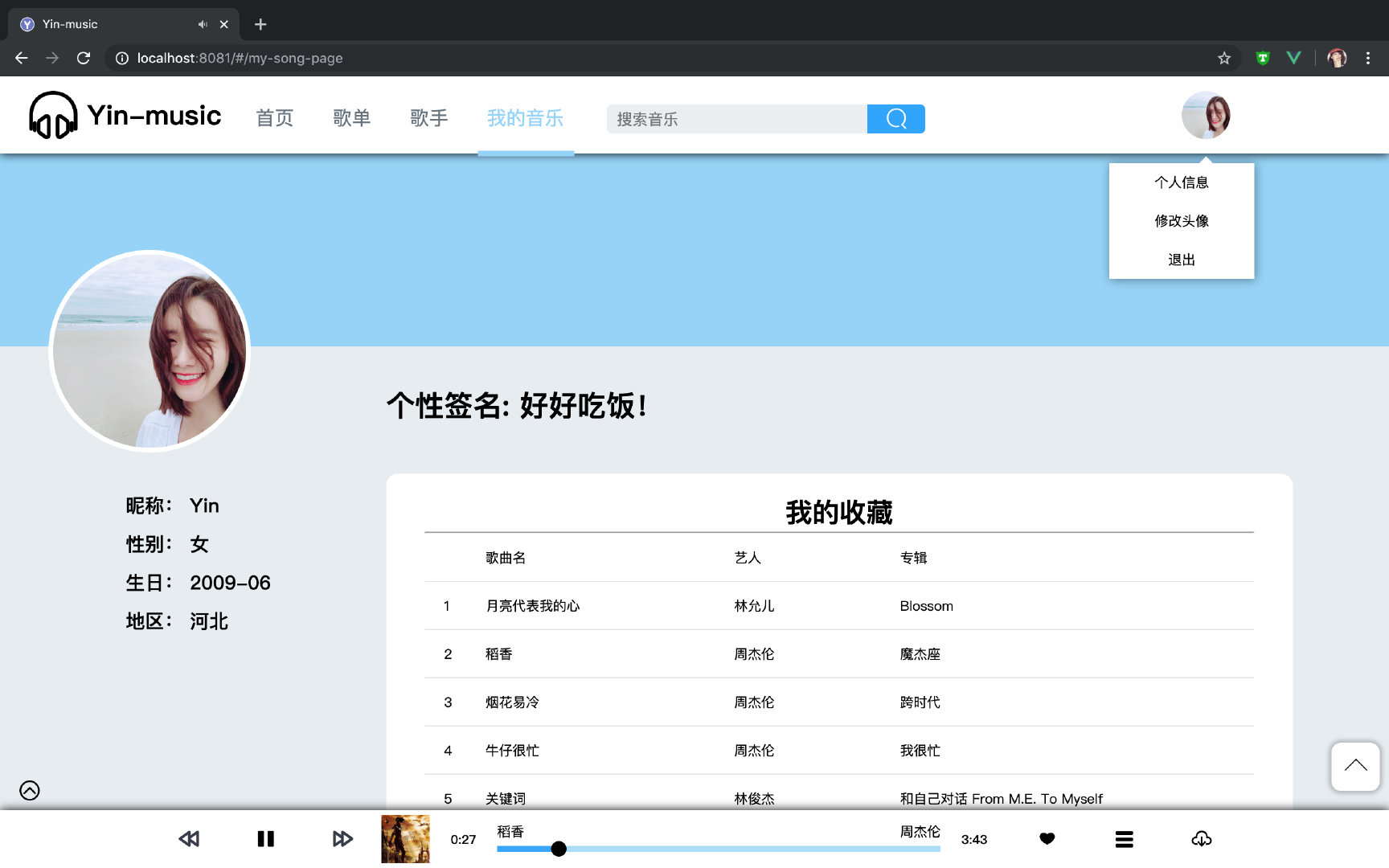Click the 稻香 album cover in player

pos(405,839)
